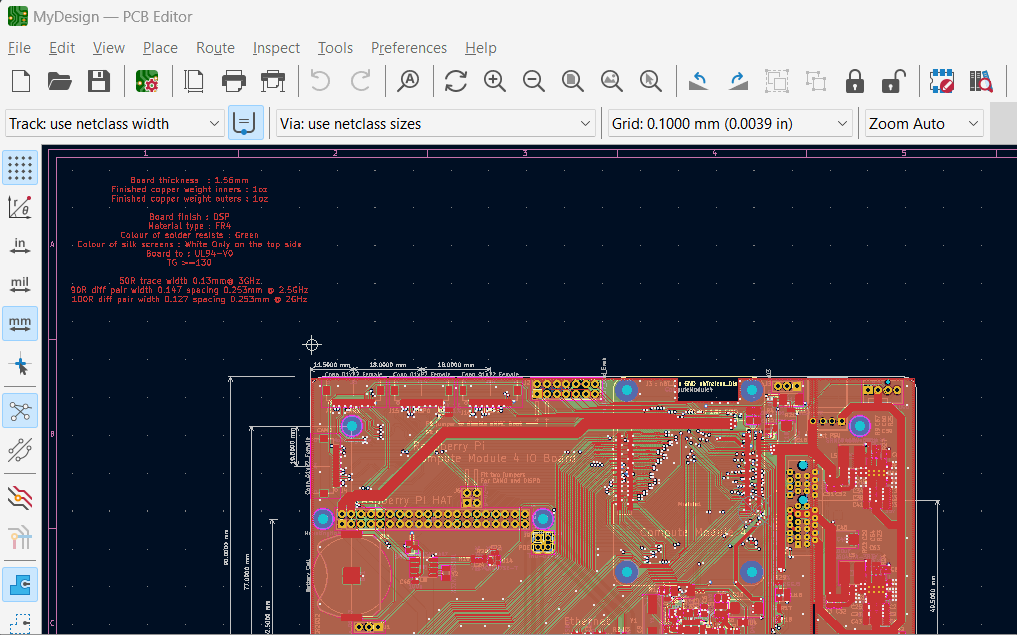
Task: Click the '50R trace width' note line
Action: (191, 281)
